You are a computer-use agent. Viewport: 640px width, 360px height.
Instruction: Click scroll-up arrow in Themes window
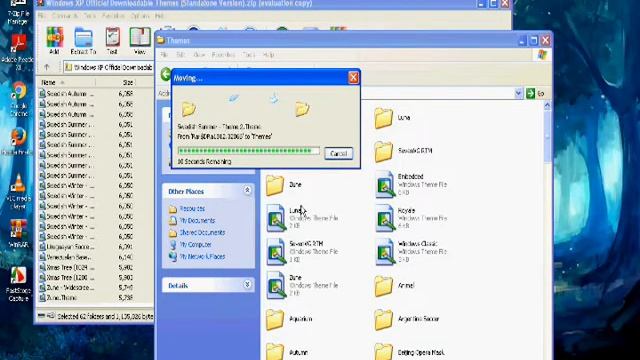547,106
